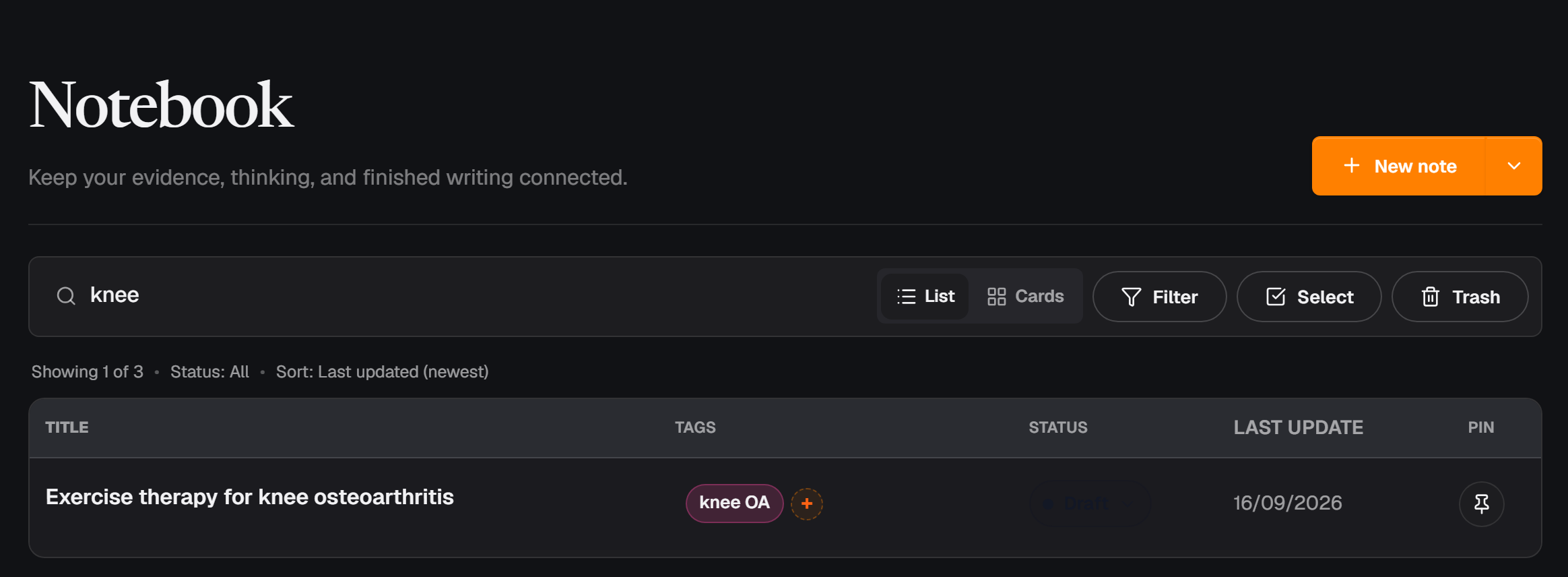Sort by the TITLE column header

(67, 427)
